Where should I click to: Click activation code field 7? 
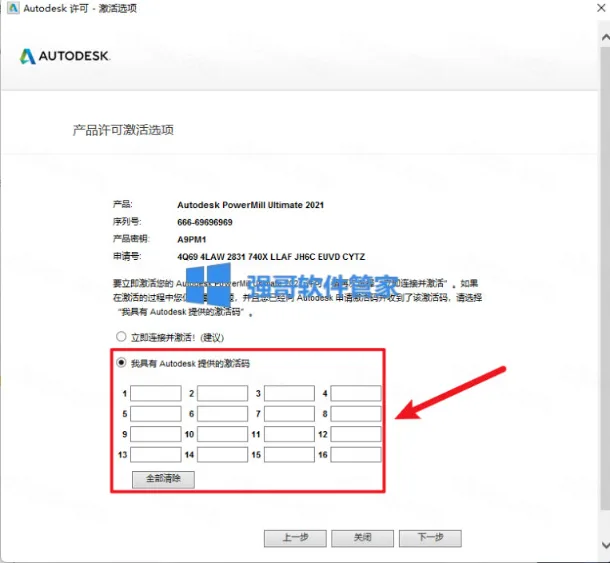289,414
